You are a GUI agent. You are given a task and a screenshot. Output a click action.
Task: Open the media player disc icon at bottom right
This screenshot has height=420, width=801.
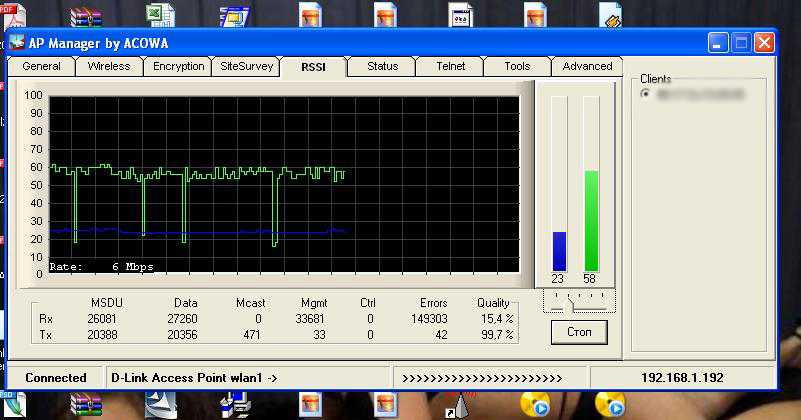point(610,405)
